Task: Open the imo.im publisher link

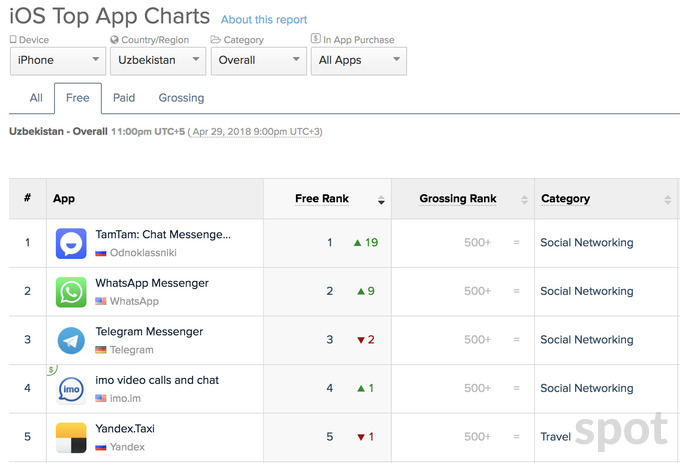Action: click(x=125, y=398)
